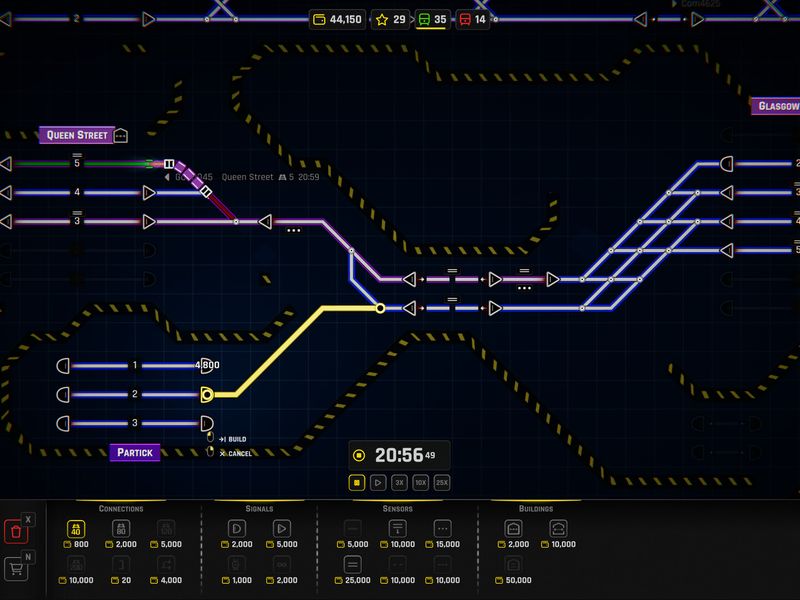Click the Connections category header
This screenshot has height=600, width=800.
pyautogui.click(x=121, y=509)
